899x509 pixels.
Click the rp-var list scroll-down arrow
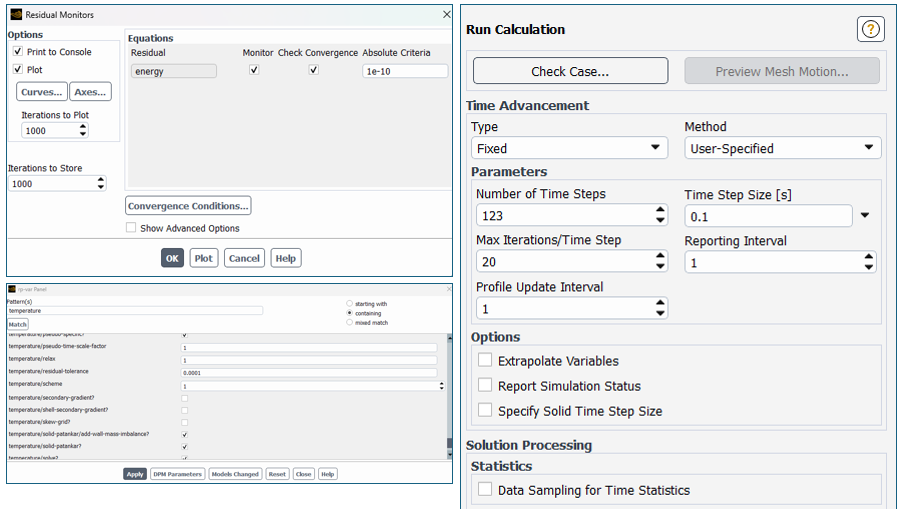pyautogui.click(x=450, y=454)
